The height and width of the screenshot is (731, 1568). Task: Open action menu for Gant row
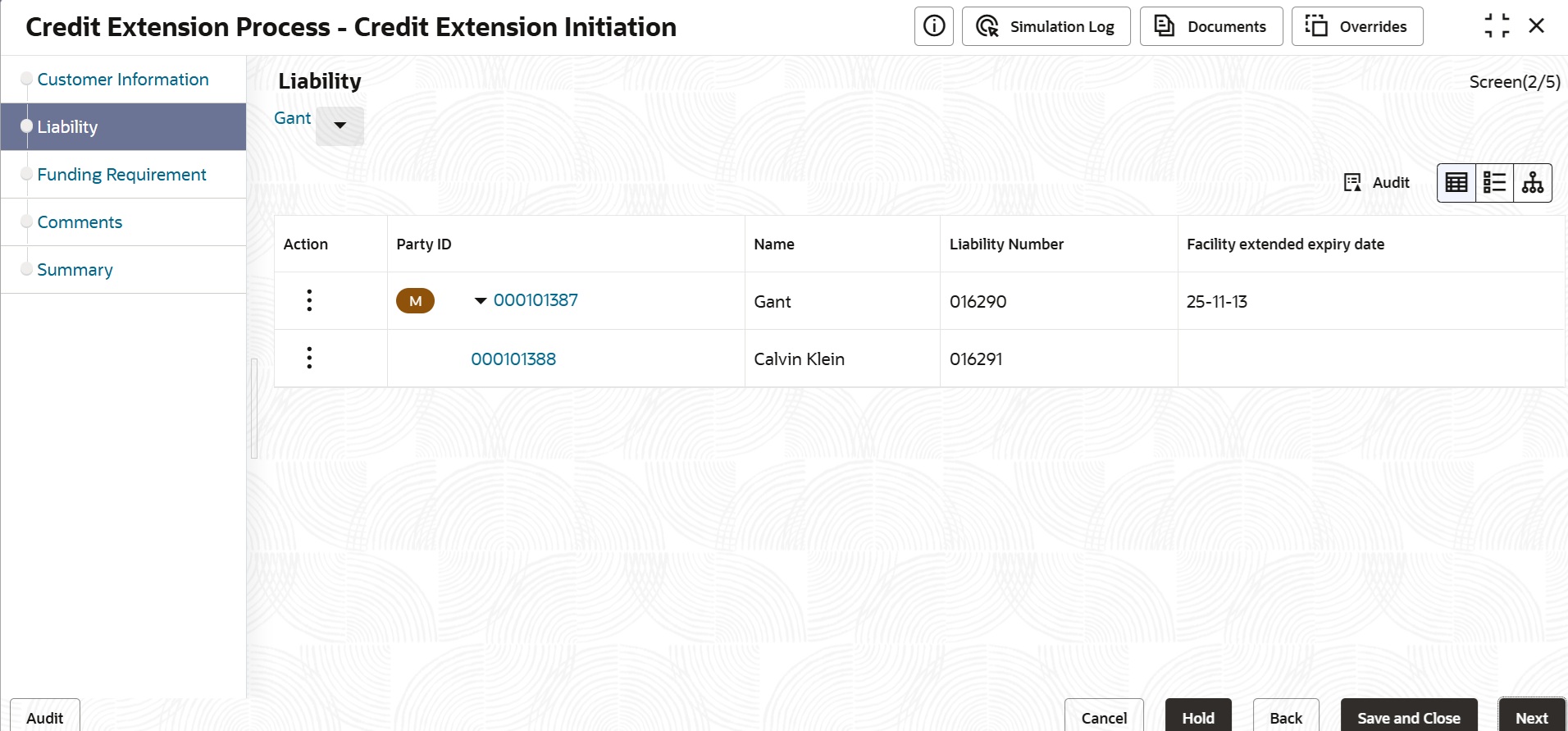click(x=309, y=300)
